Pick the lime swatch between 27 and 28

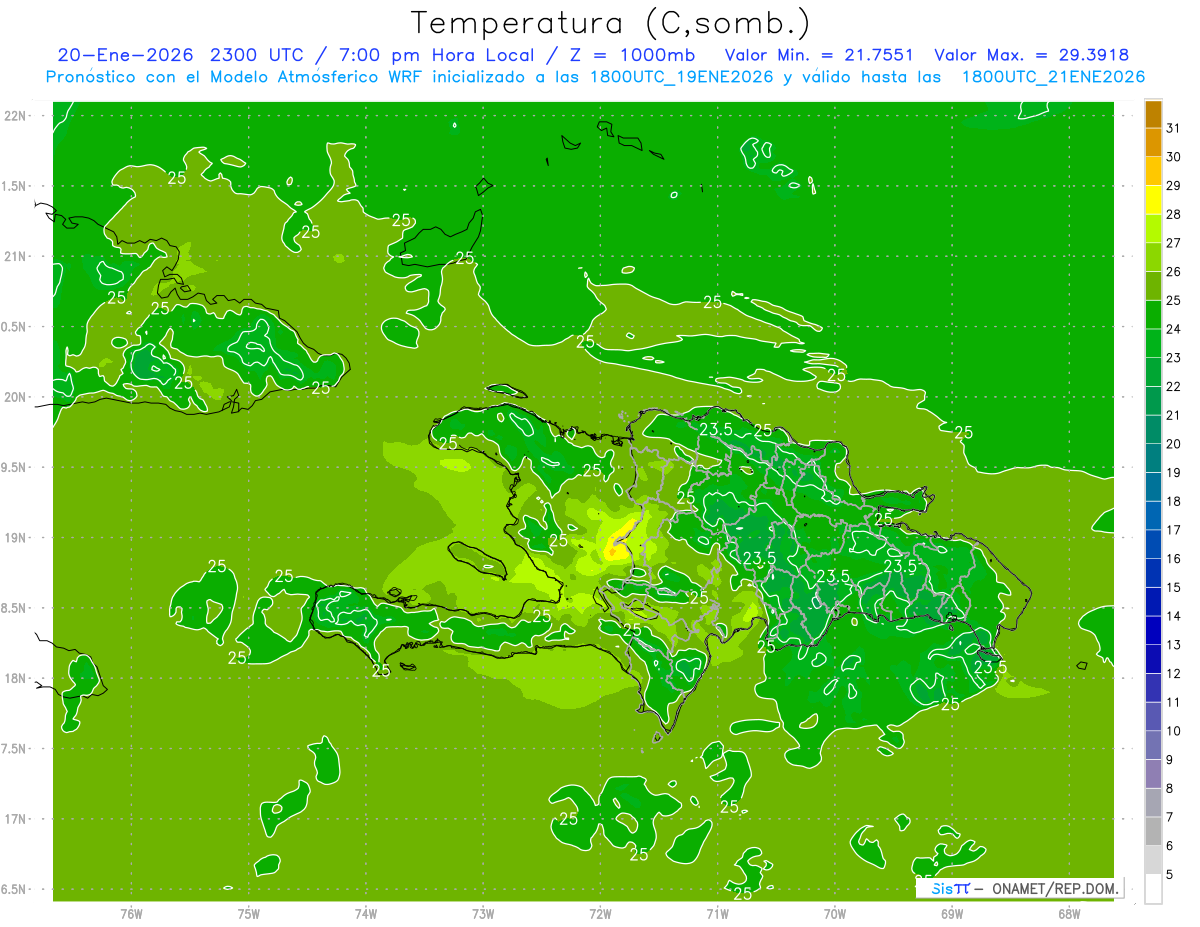point(1153,228)
